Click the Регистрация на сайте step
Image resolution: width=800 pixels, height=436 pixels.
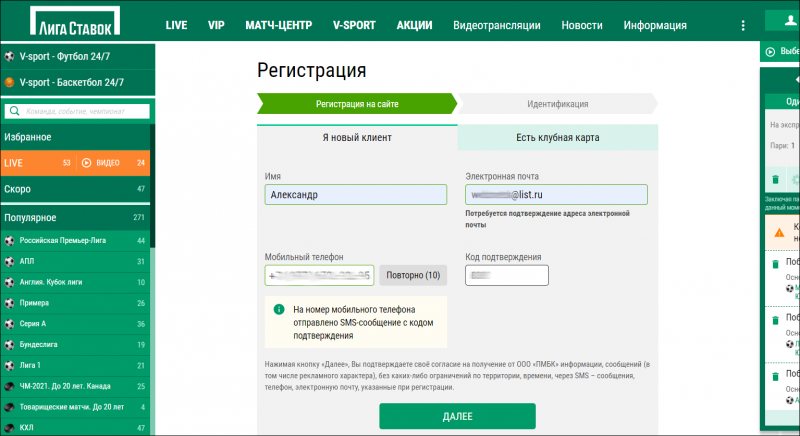357,104
